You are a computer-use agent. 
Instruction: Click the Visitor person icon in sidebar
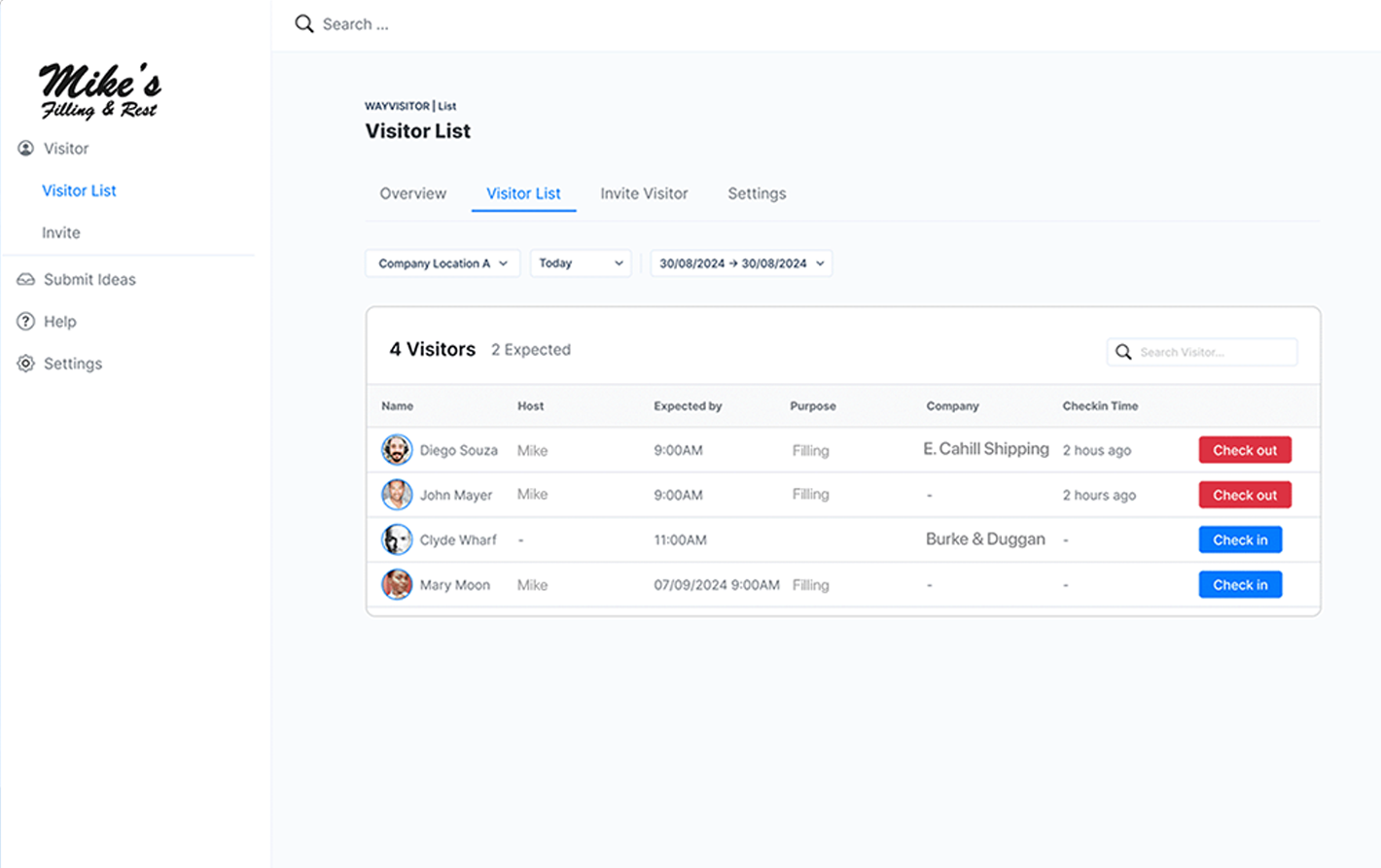point(26,149)
